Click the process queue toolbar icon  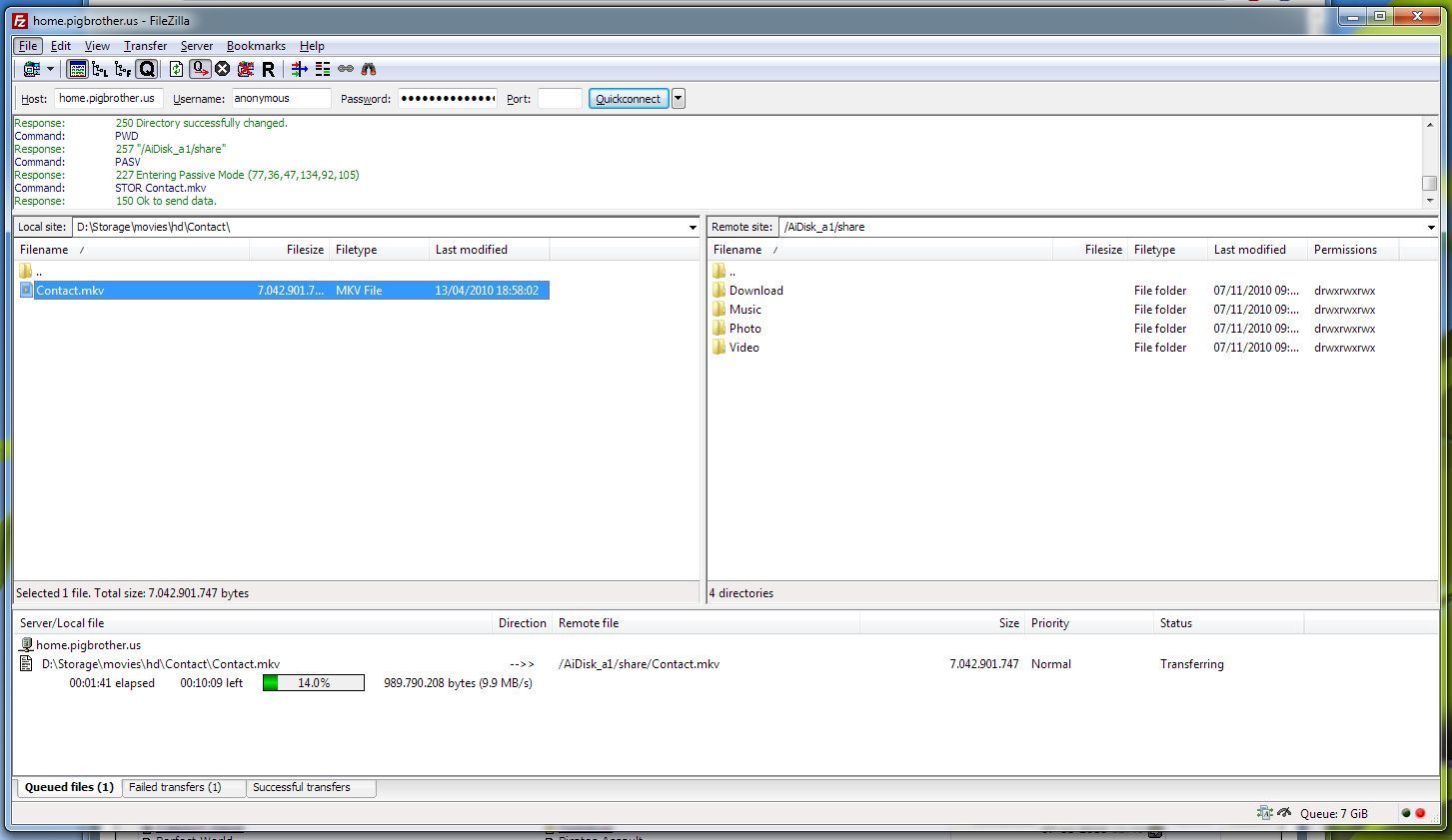click(200, 69)
